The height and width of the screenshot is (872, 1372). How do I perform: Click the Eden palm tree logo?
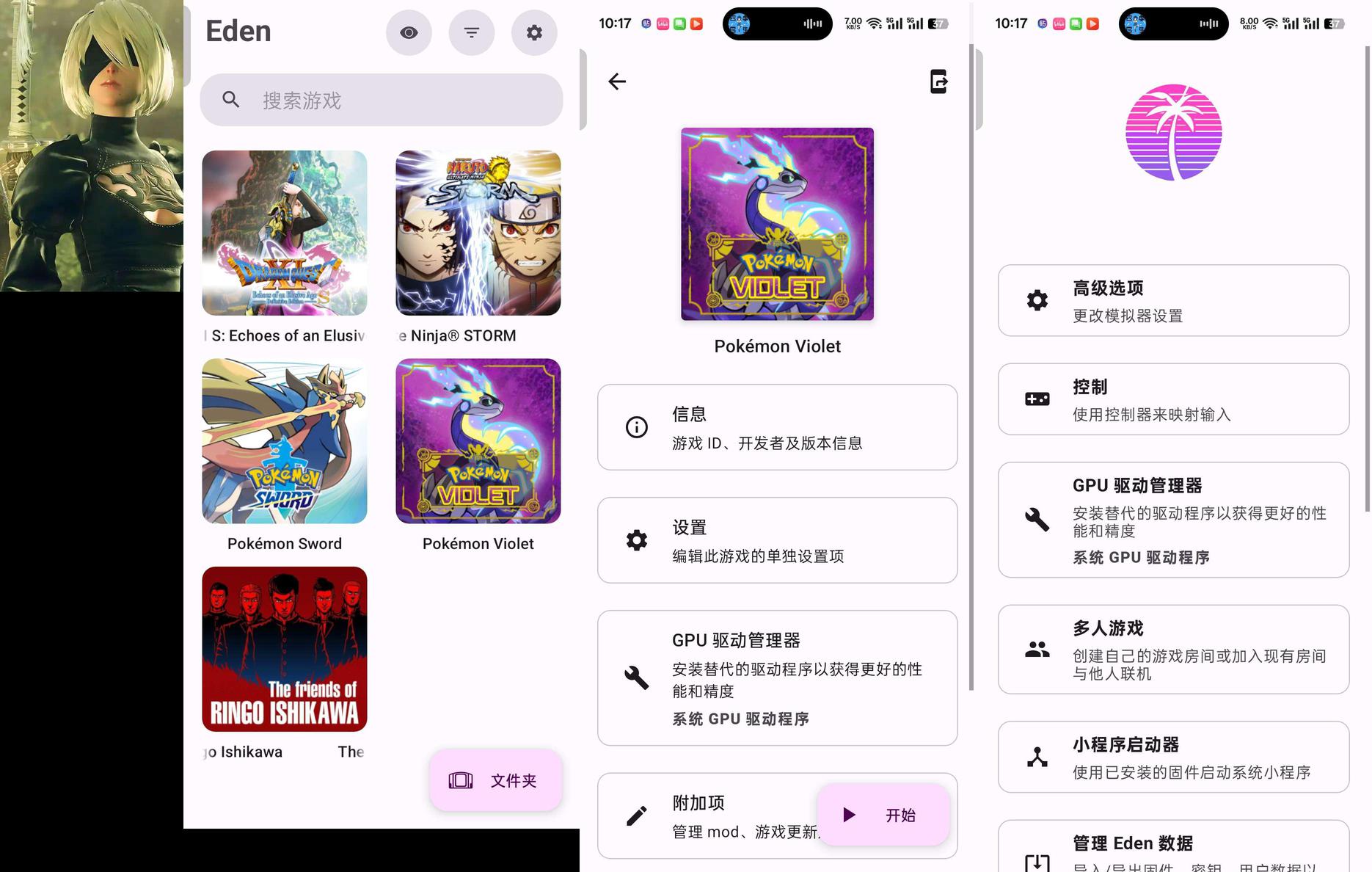[x=1173, y=132]
